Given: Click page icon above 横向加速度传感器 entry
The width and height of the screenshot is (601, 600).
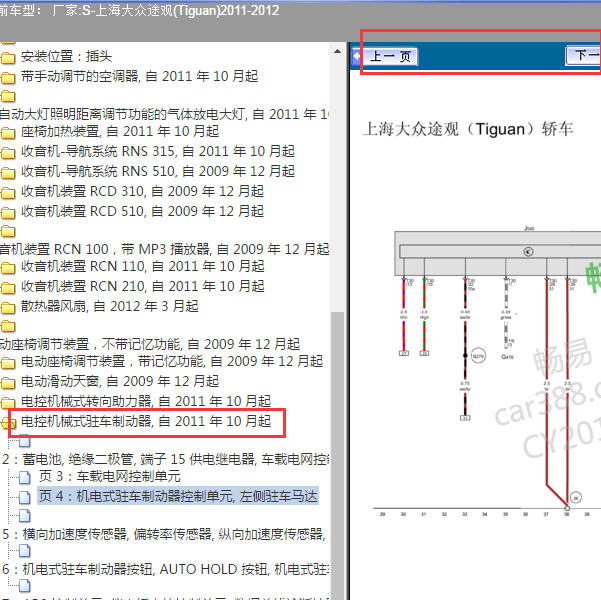Looking at the screenshot, I should click(x=25, y=516).
